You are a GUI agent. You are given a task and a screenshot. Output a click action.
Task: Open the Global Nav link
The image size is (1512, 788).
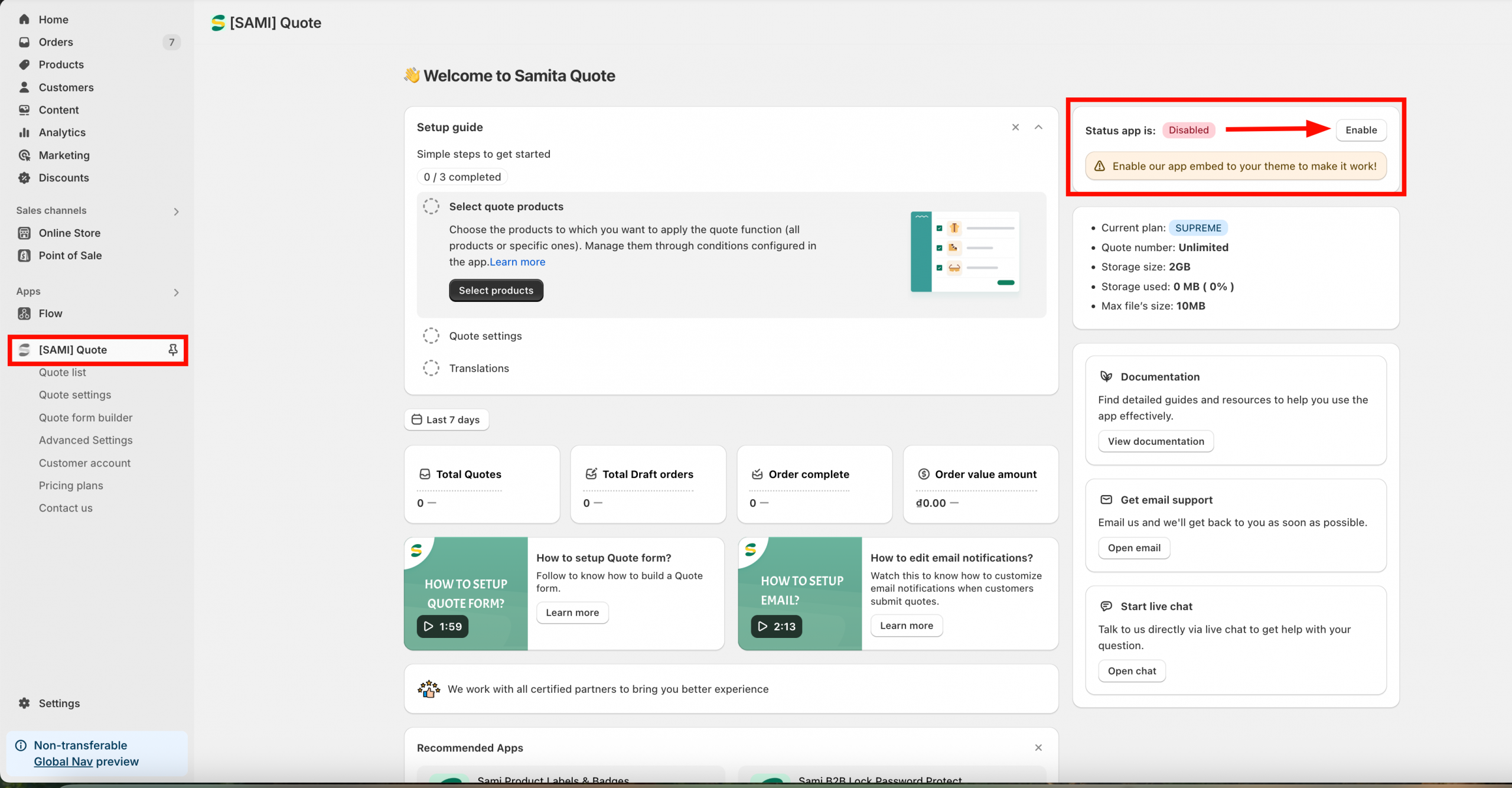click(63, 761)
